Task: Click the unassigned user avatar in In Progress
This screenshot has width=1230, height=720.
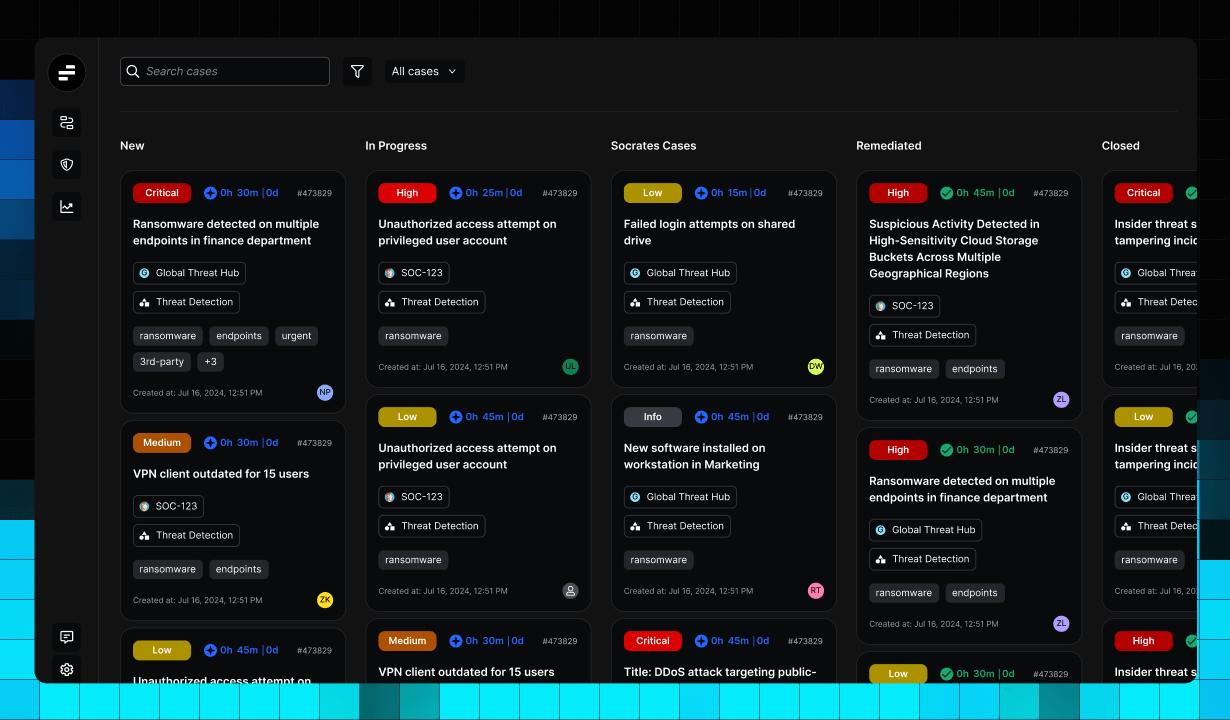Action: coord(571,591)
